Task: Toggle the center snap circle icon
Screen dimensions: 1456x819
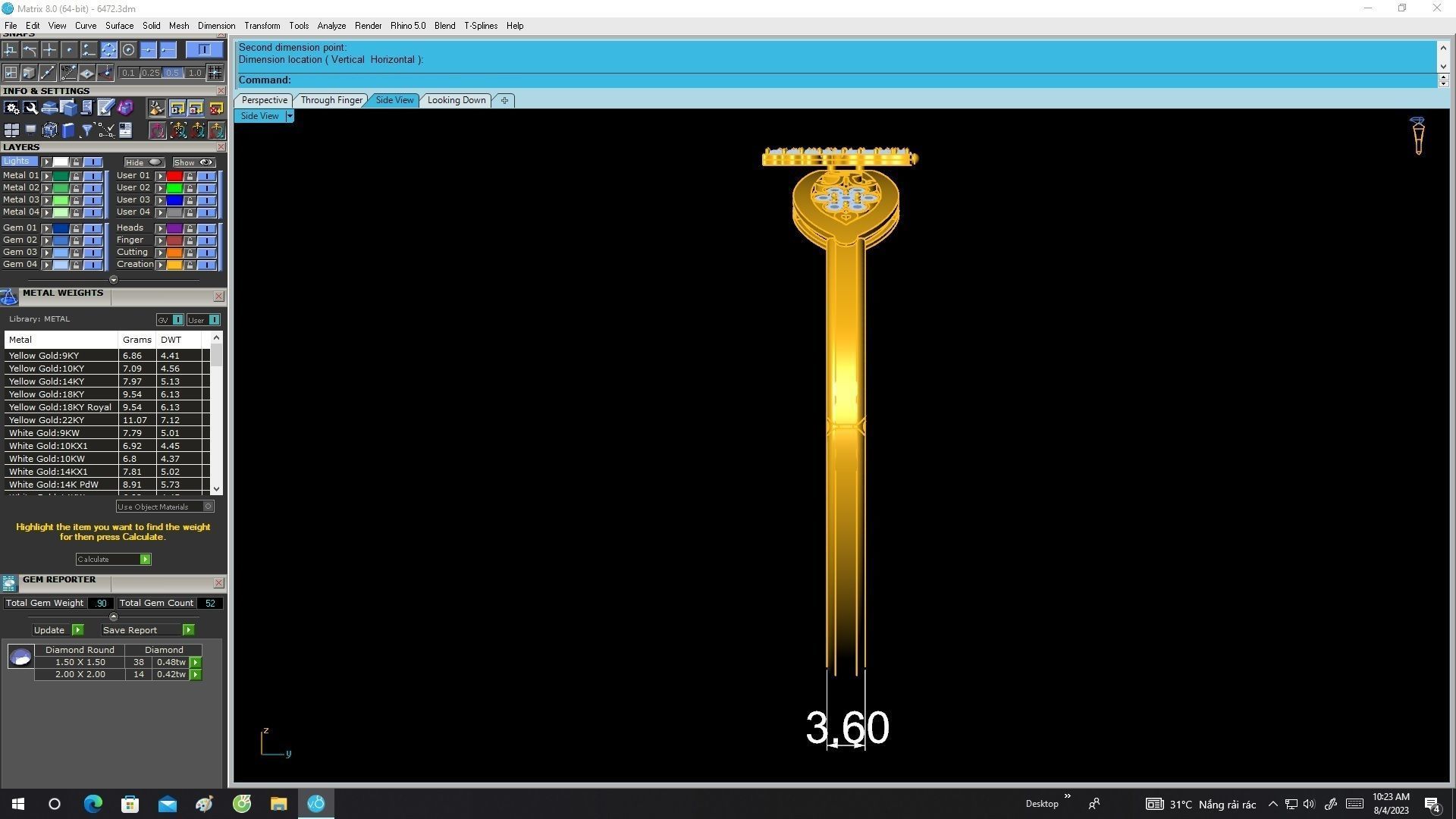Action: coord(128,50)
